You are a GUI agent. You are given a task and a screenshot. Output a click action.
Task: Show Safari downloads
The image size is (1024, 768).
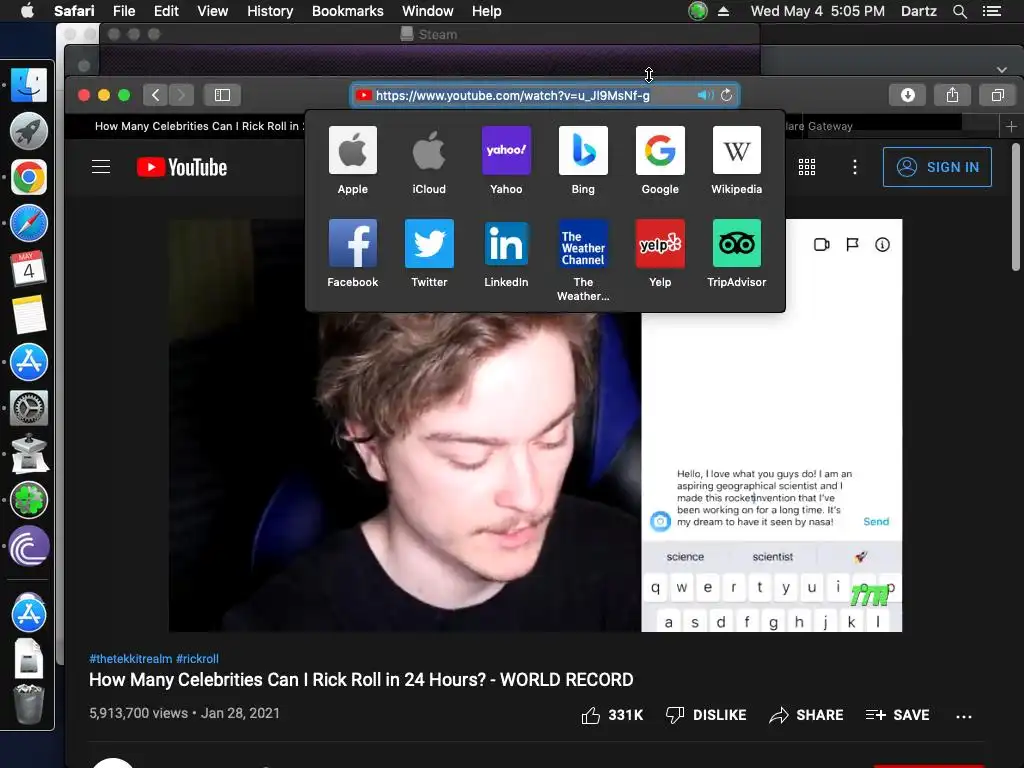pyautogui.click(x=908, y=95)
